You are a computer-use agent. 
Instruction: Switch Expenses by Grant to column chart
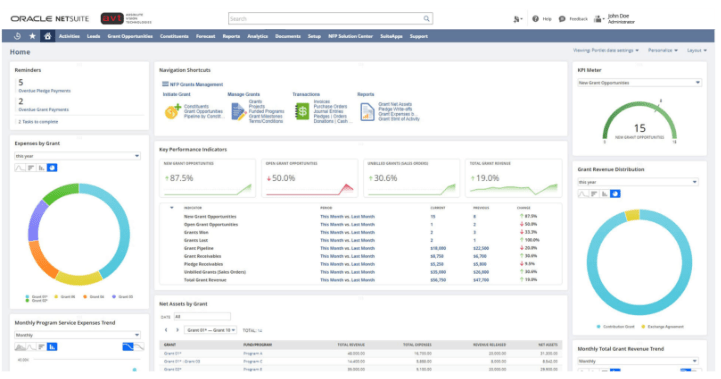[x=41, y=168]
